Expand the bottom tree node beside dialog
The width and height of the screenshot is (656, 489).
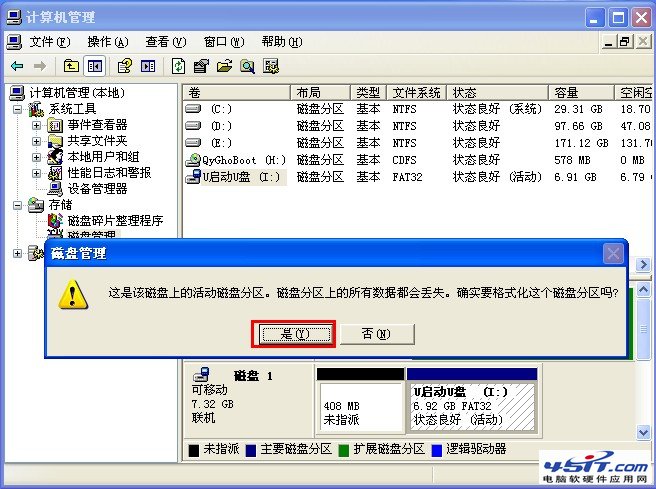tap(18, 253)
